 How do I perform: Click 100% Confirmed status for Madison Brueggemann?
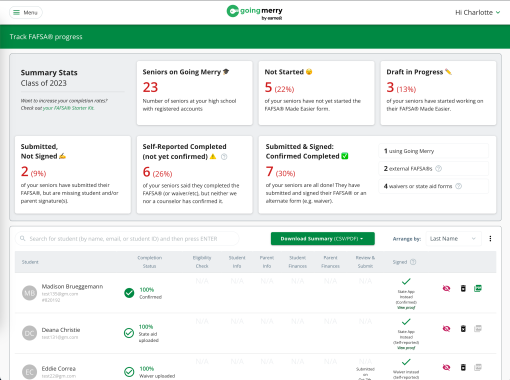150,293
